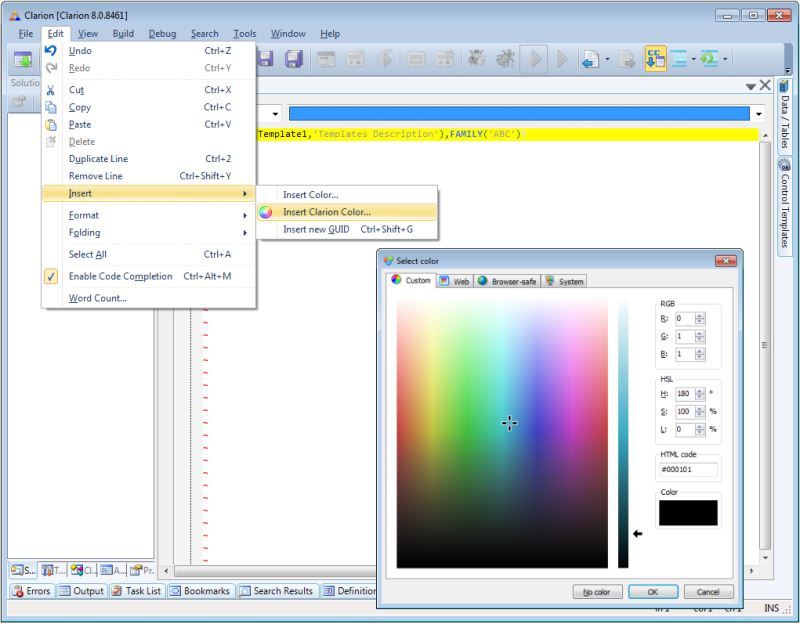Click the Paste clipboard icon

[51, 124]
